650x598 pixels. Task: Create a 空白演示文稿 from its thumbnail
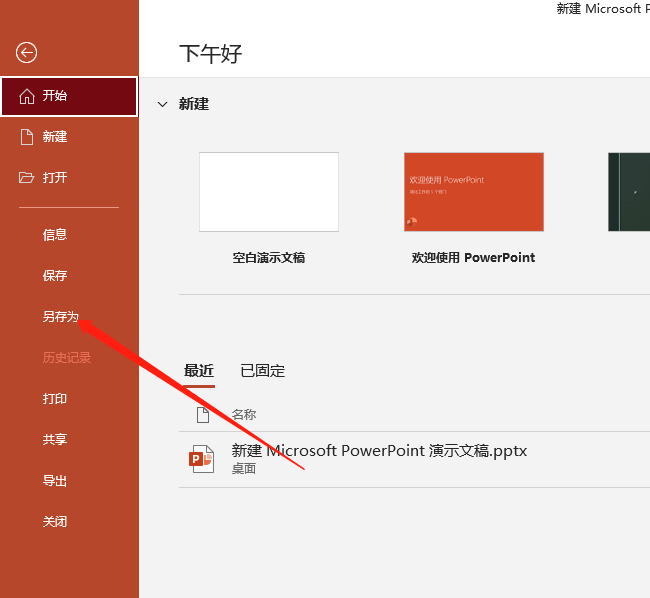point(269,192)
